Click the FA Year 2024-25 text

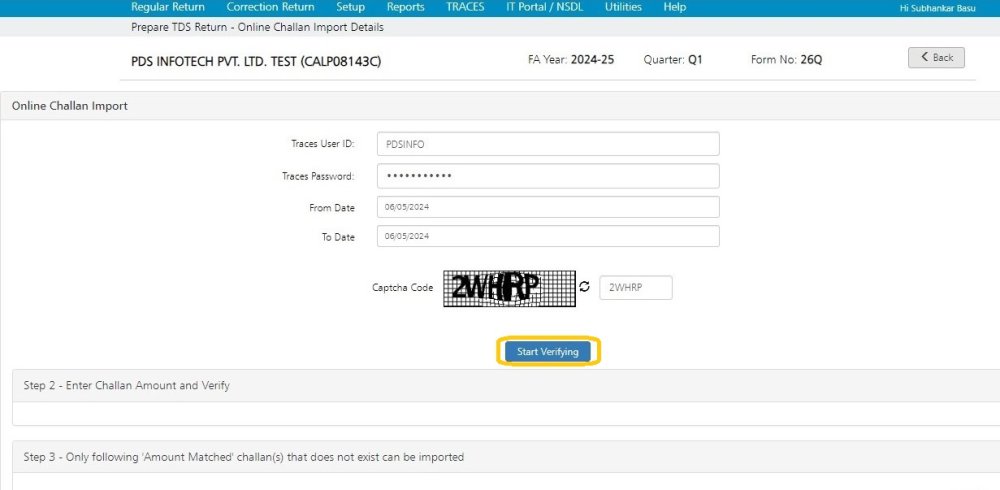pos(571,60)
